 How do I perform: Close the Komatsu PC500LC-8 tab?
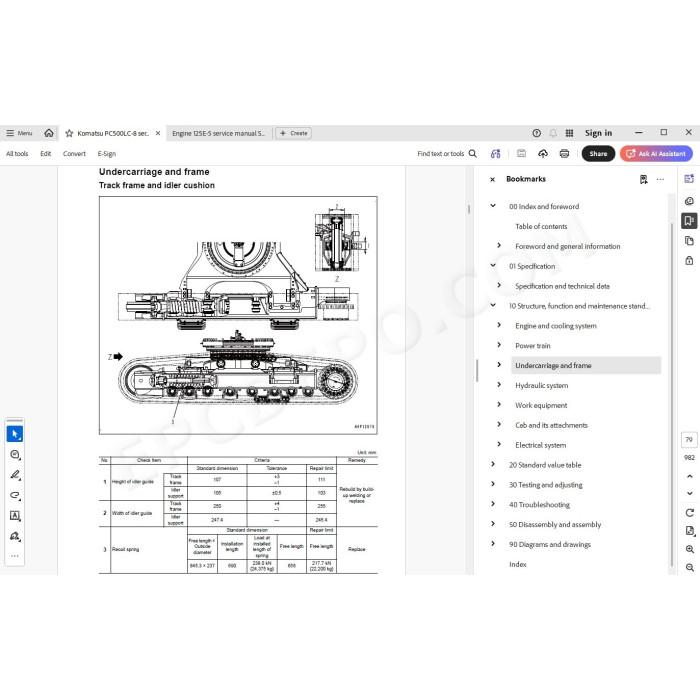pos(158,133)
